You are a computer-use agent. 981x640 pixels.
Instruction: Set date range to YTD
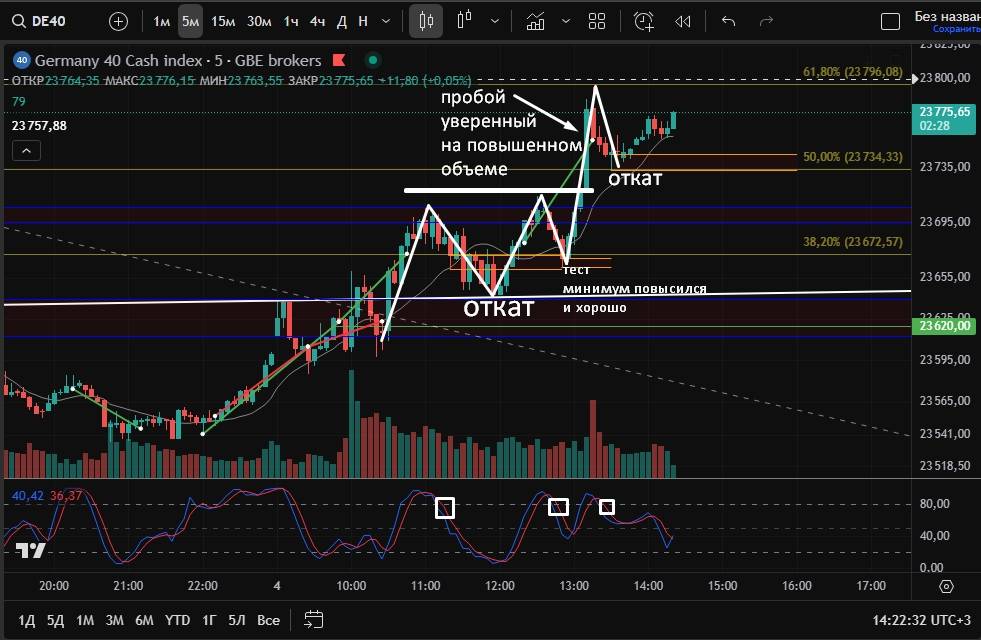(x=177, y=620)
